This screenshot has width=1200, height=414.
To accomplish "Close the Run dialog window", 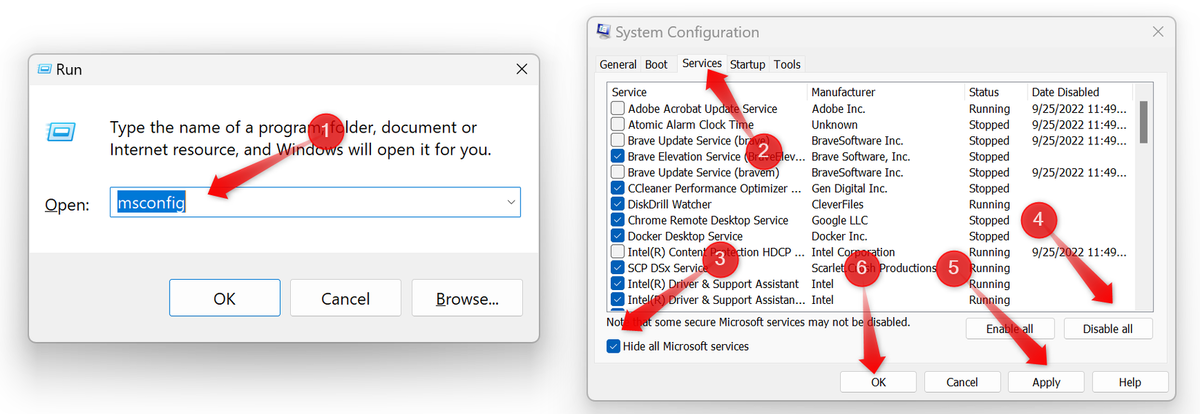I will [x=521, y=70].
